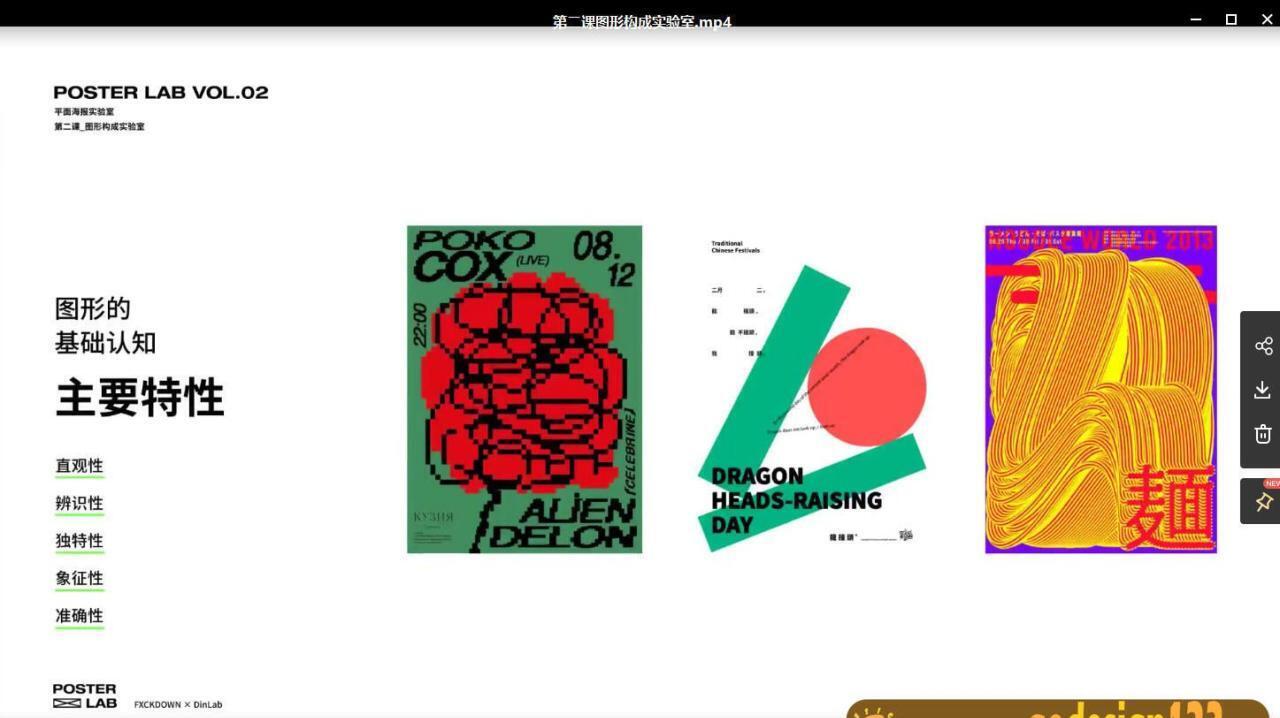This screenshot has height=718, width=1280.
Task: Click the 象征性 list item
Action: pyautogui.click(x=79, y=578)
